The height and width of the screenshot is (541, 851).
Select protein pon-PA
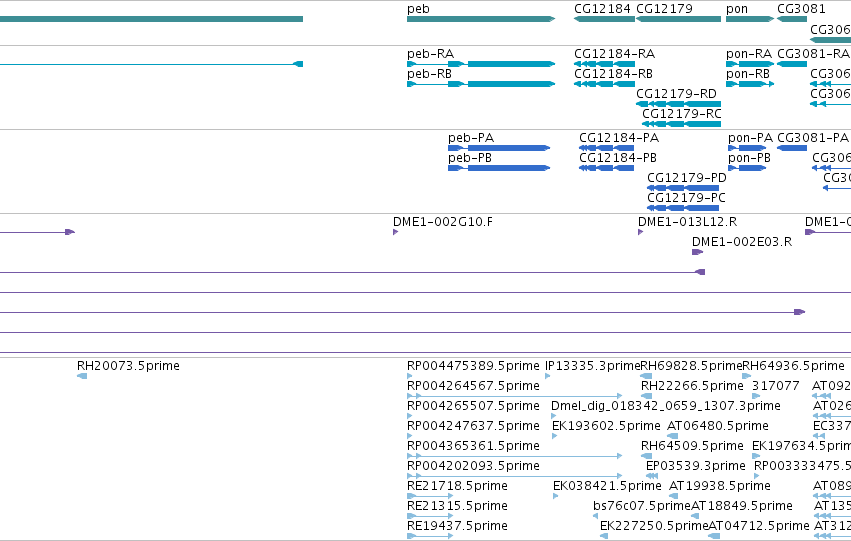point(747,148)
